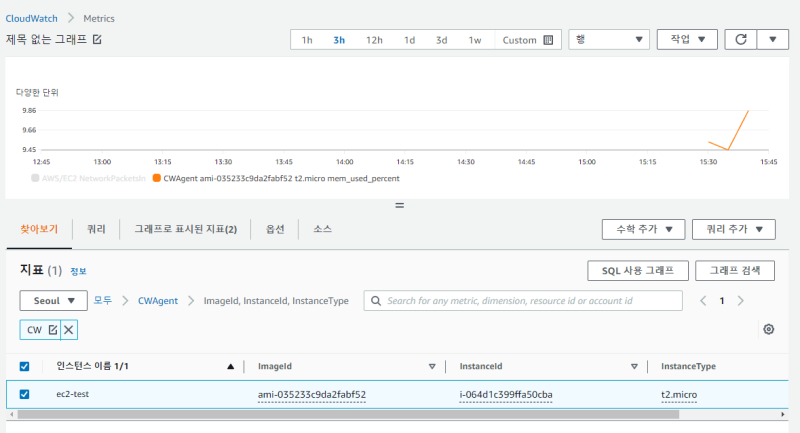
Task: Click the 그래프 검색 button
Action: click(x=735, y=270)
